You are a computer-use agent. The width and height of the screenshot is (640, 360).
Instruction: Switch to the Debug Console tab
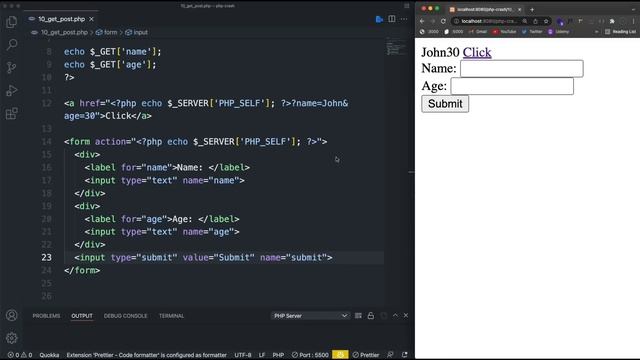pos(125,316)
